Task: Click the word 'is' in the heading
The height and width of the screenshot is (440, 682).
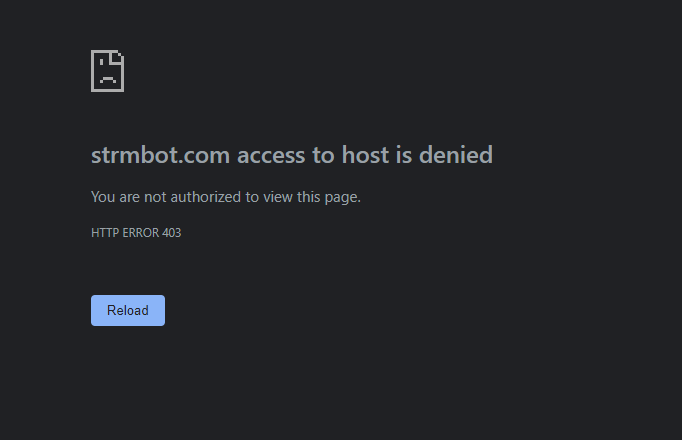Action: 407,155
